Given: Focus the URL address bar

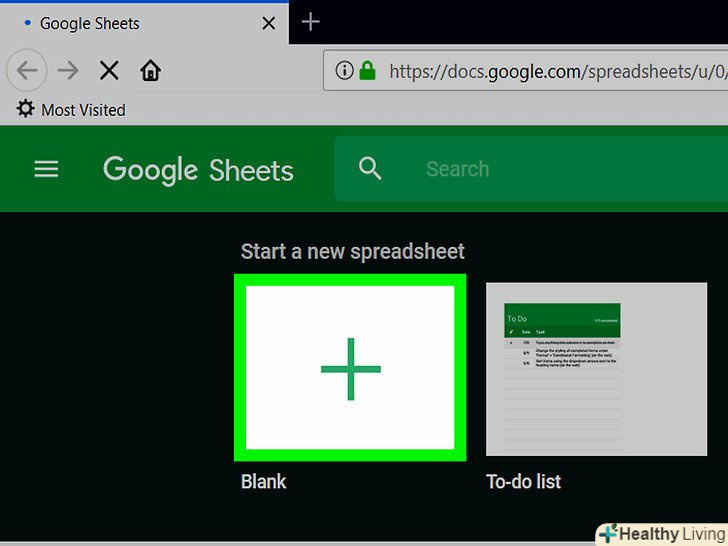Looking at the screenshot, I should tap(526, 71).
